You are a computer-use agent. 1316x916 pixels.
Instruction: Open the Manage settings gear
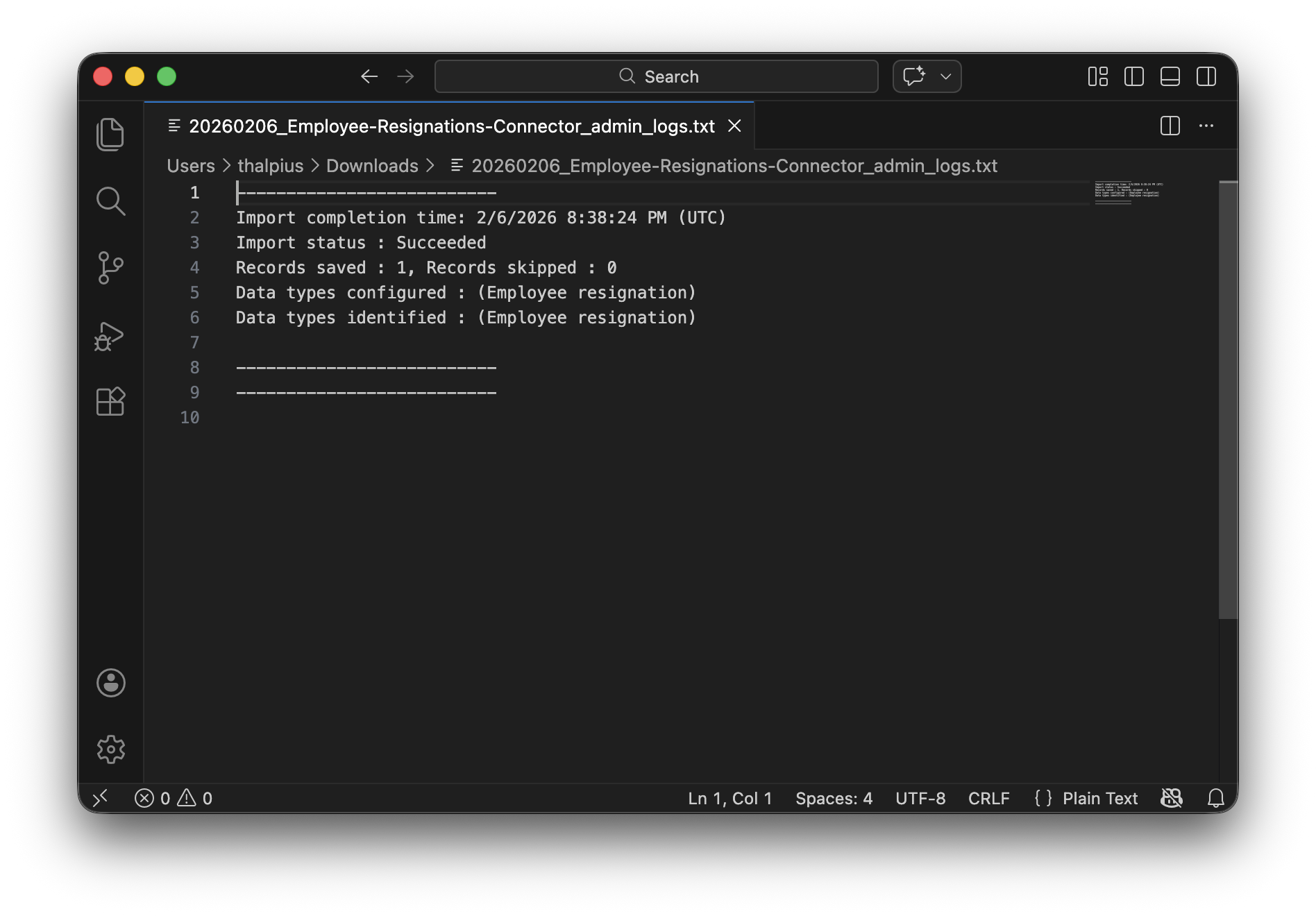[110, 749]
